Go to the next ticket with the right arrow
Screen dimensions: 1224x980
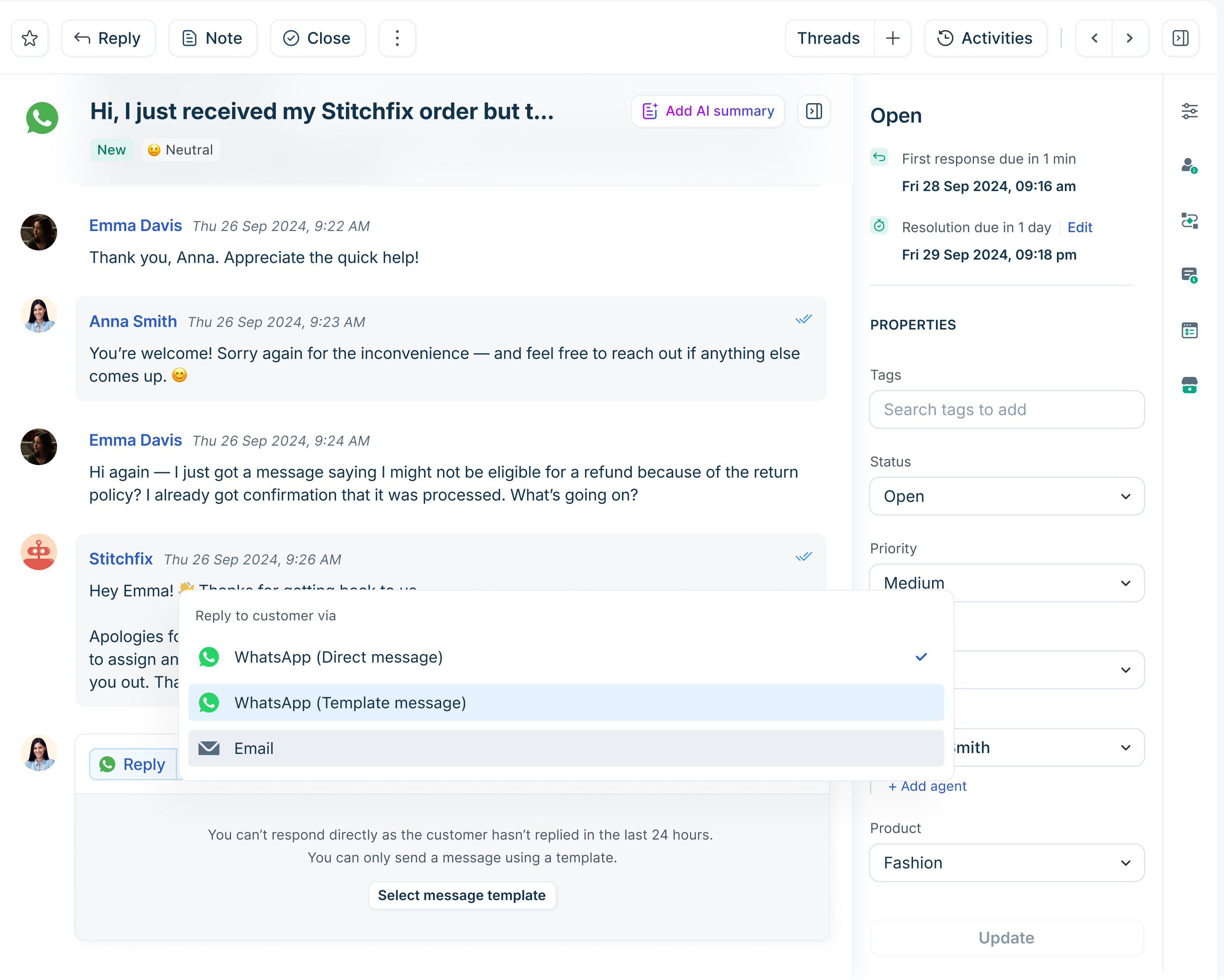pos(1129,38)
